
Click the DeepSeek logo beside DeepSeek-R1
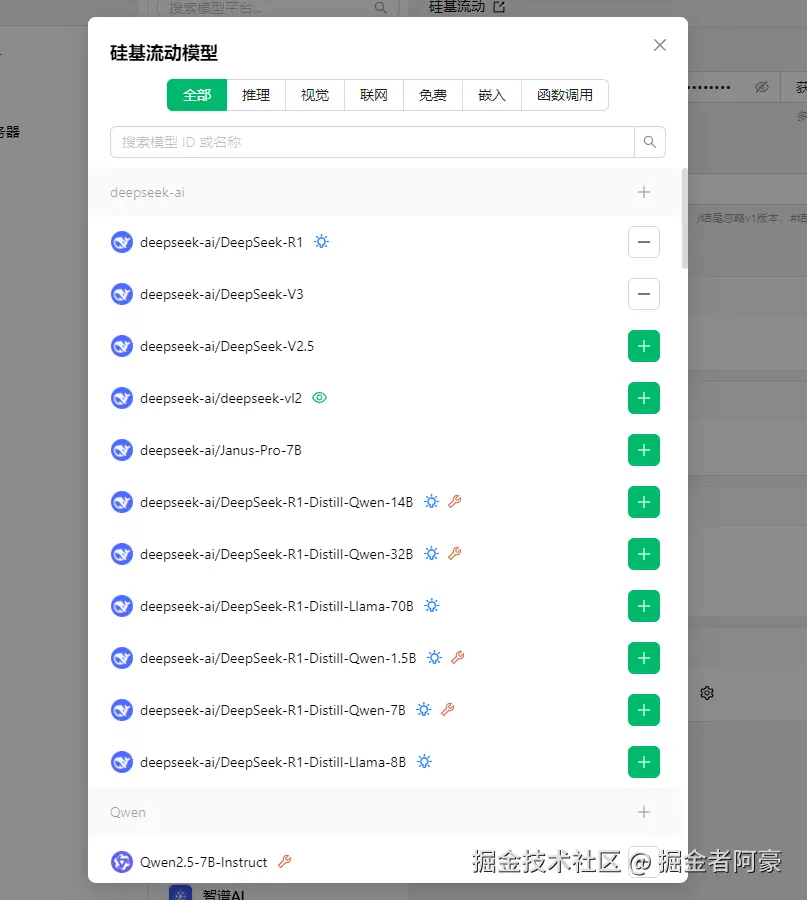tap(122, 242)
